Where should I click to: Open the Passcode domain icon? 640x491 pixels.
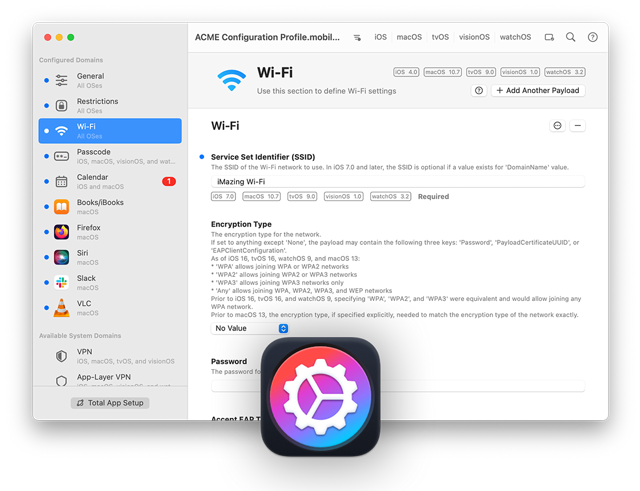point(61,156)
